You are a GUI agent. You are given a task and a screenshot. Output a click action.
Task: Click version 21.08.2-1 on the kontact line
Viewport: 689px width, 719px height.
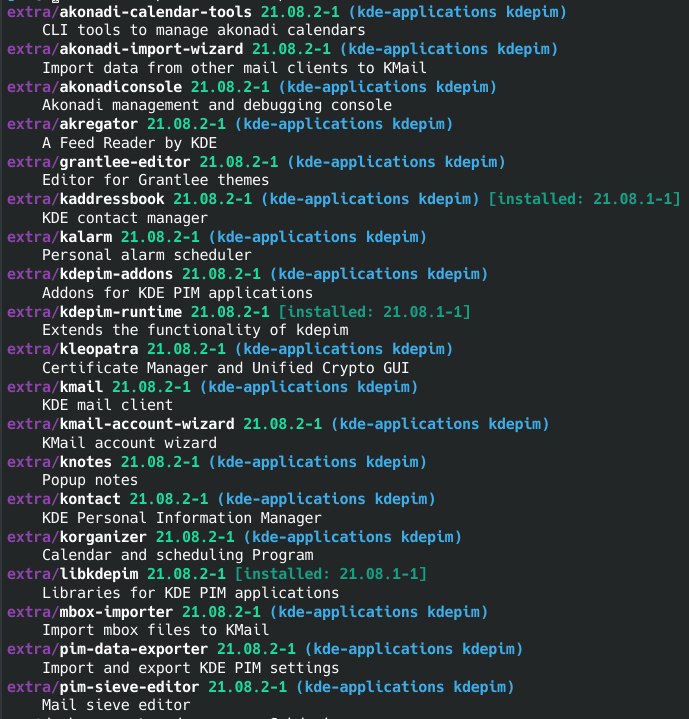pos(169,499)
